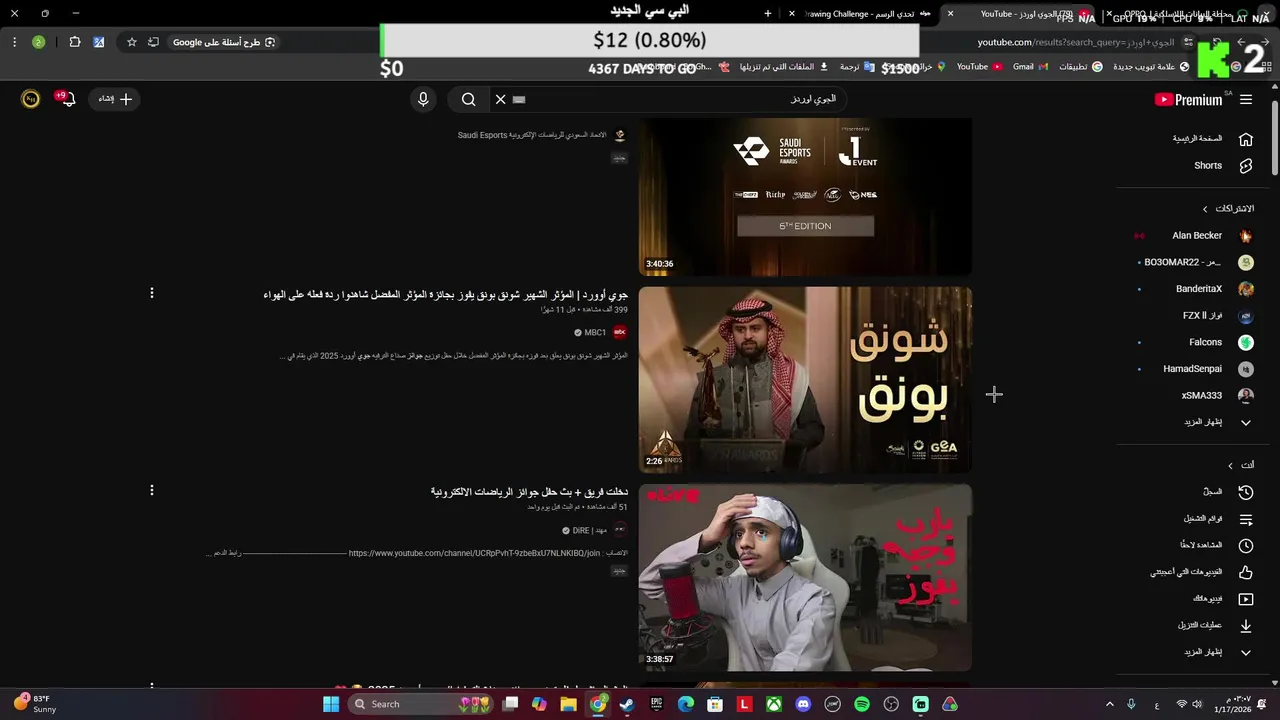The image size is (1280, 720).
Task: Click the search magnifier button
Action: click(x=468, y=99)
